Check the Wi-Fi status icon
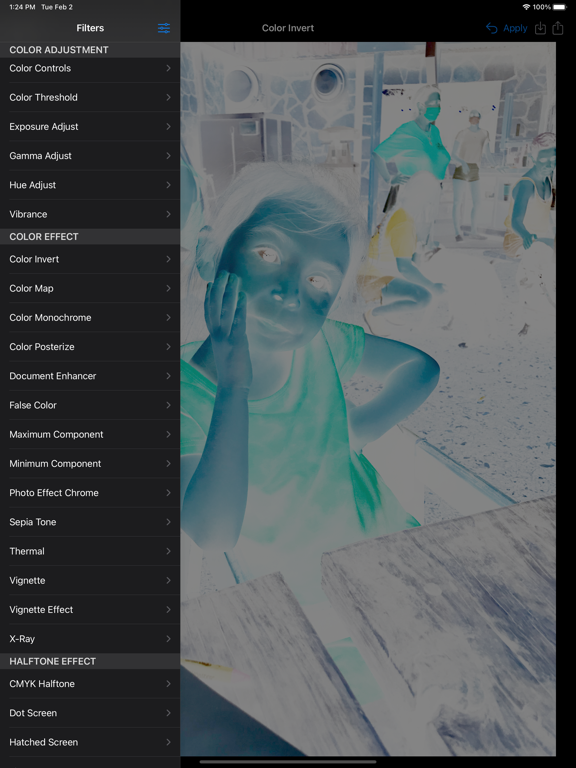This screenshot has width=576, height=768. coord(527,7)
